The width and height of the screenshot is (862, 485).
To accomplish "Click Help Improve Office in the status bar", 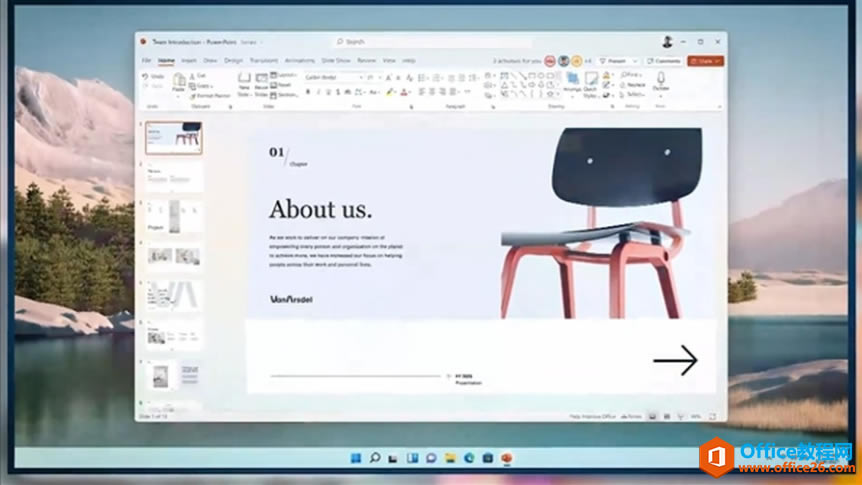I will coord(592,417).
